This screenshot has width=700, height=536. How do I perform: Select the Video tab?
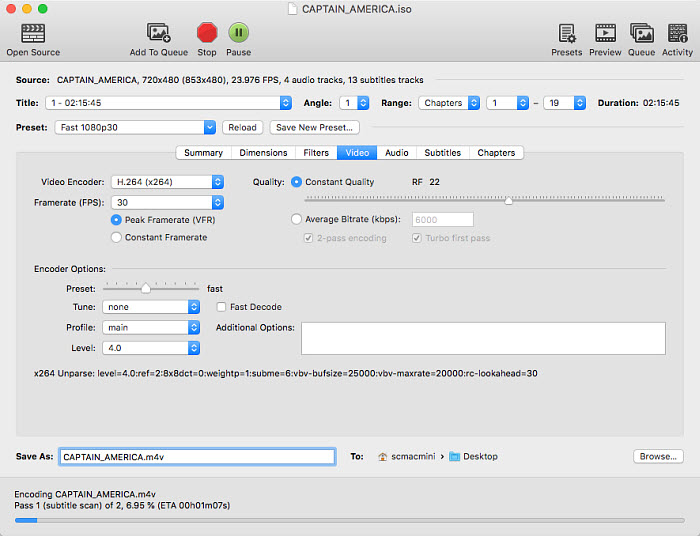point(357,153)
